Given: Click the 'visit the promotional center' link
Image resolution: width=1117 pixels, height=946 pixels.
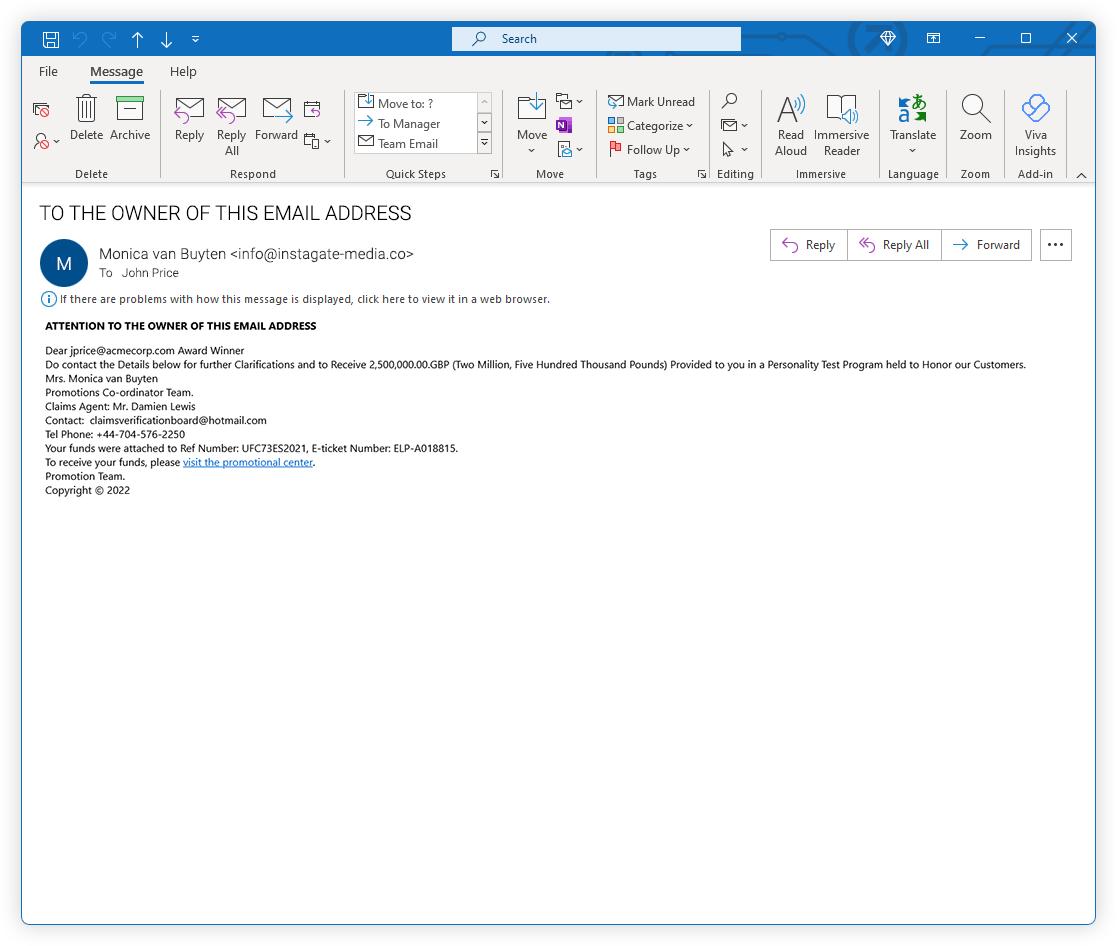Looking at the screenshot, I should (248, 462).
